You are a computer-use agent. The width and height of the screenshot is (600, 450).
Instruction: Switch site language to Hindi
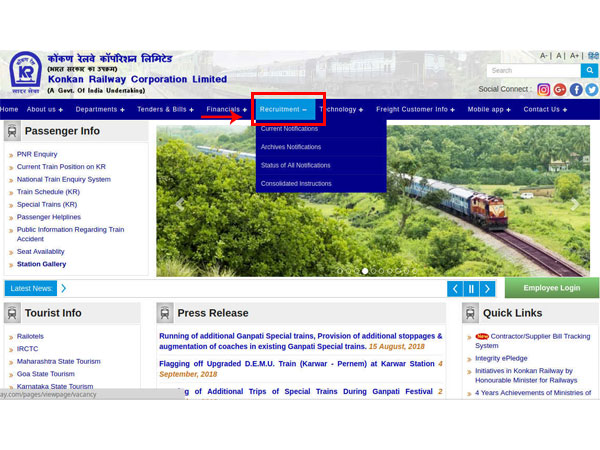pyautogui.click(x=593, y=56)
